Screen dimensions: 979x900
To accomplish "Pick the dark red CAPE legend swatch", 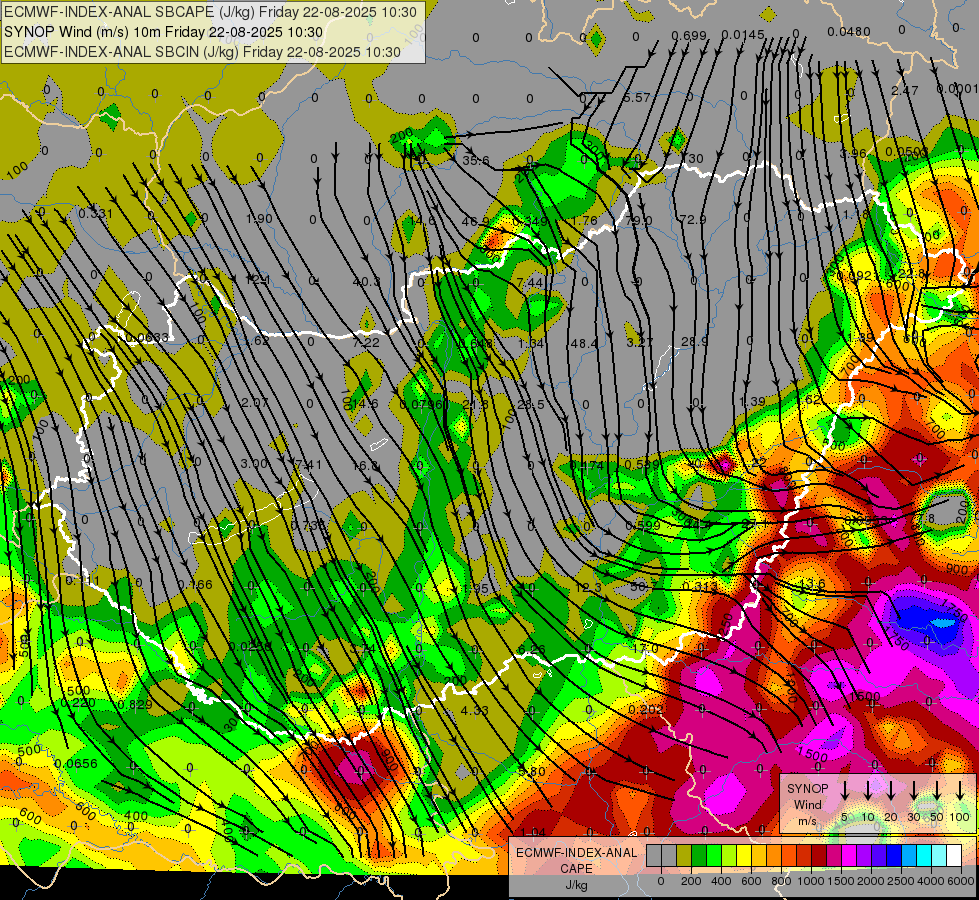I will click(x=819, y=856).
